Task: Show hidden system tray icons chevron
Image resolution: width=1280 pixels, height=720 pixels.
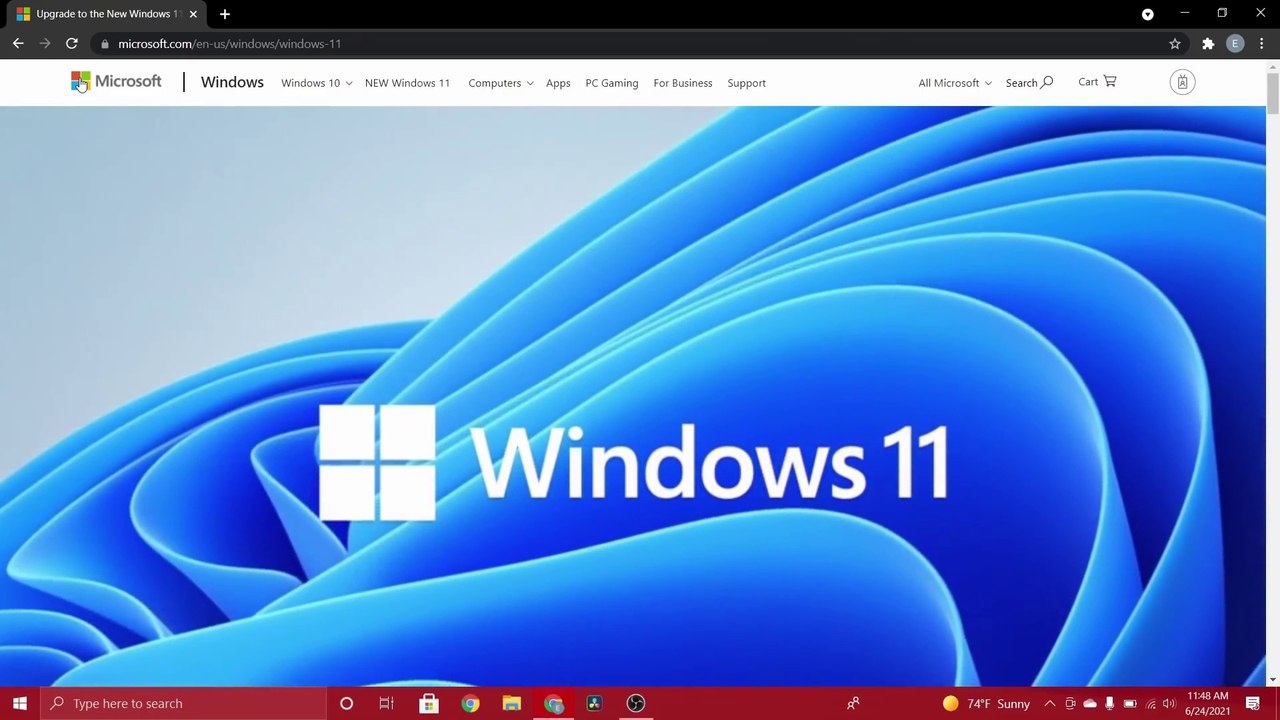Action: [1049, 703]
